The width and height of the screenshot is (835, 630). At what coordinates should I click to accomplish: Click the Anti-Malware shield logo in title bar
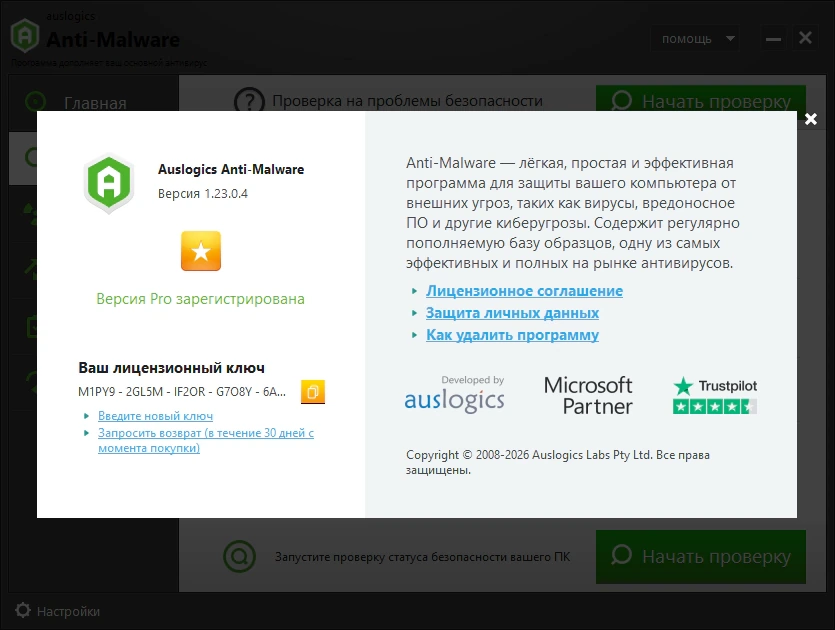tap(24, 35)
